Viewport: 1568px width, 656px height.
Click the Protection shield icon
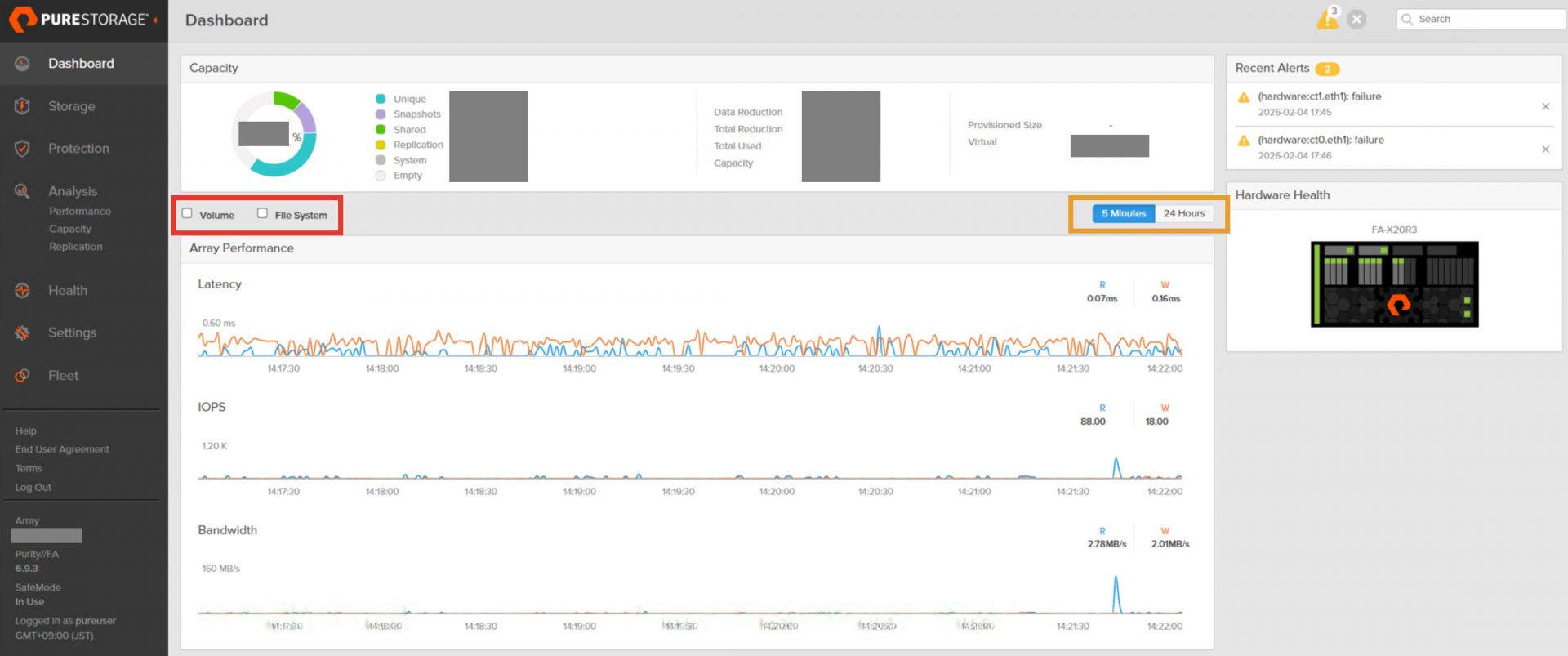click(22, 149)
